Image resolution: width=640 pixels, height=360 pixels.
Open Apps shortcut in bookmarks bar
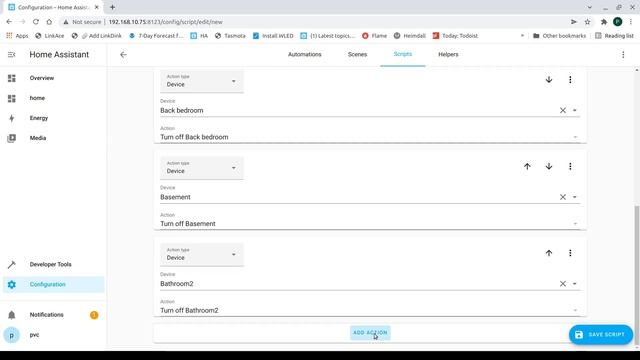coord(17,36)
